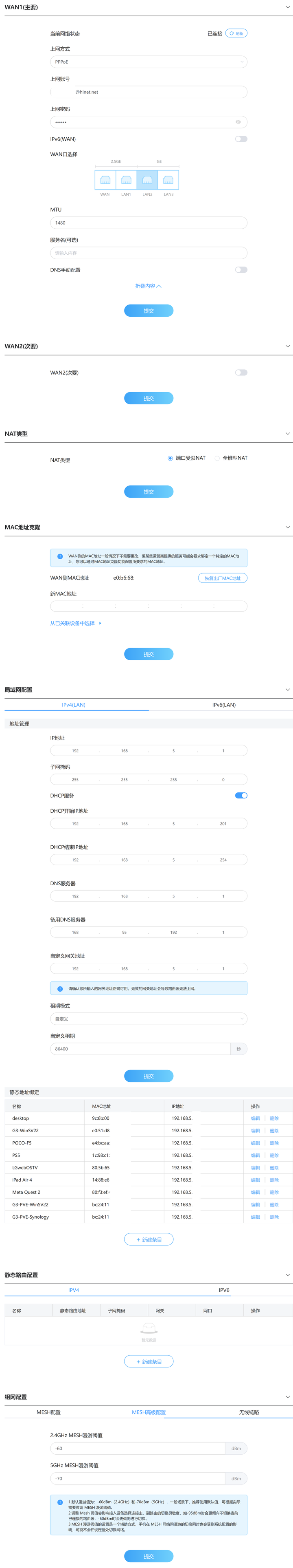
Task: Enable DNS手动配置 switch
Action: (x=241, y=270)
